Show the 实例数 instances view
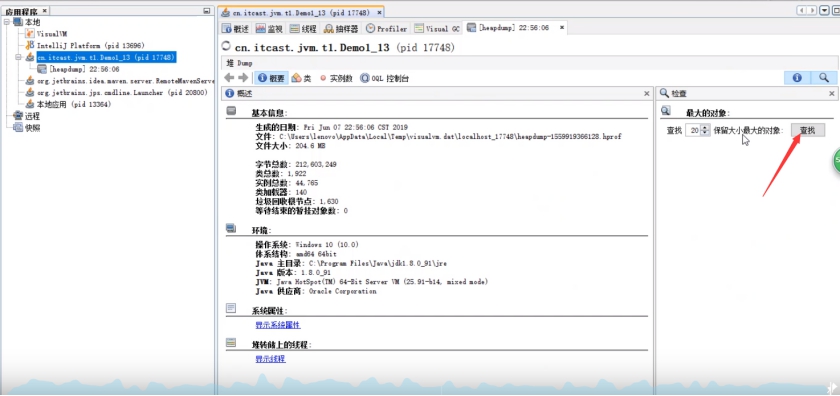The width and height of the screenshot is (840, 396). pyautogui.click(x=336, y=78)
